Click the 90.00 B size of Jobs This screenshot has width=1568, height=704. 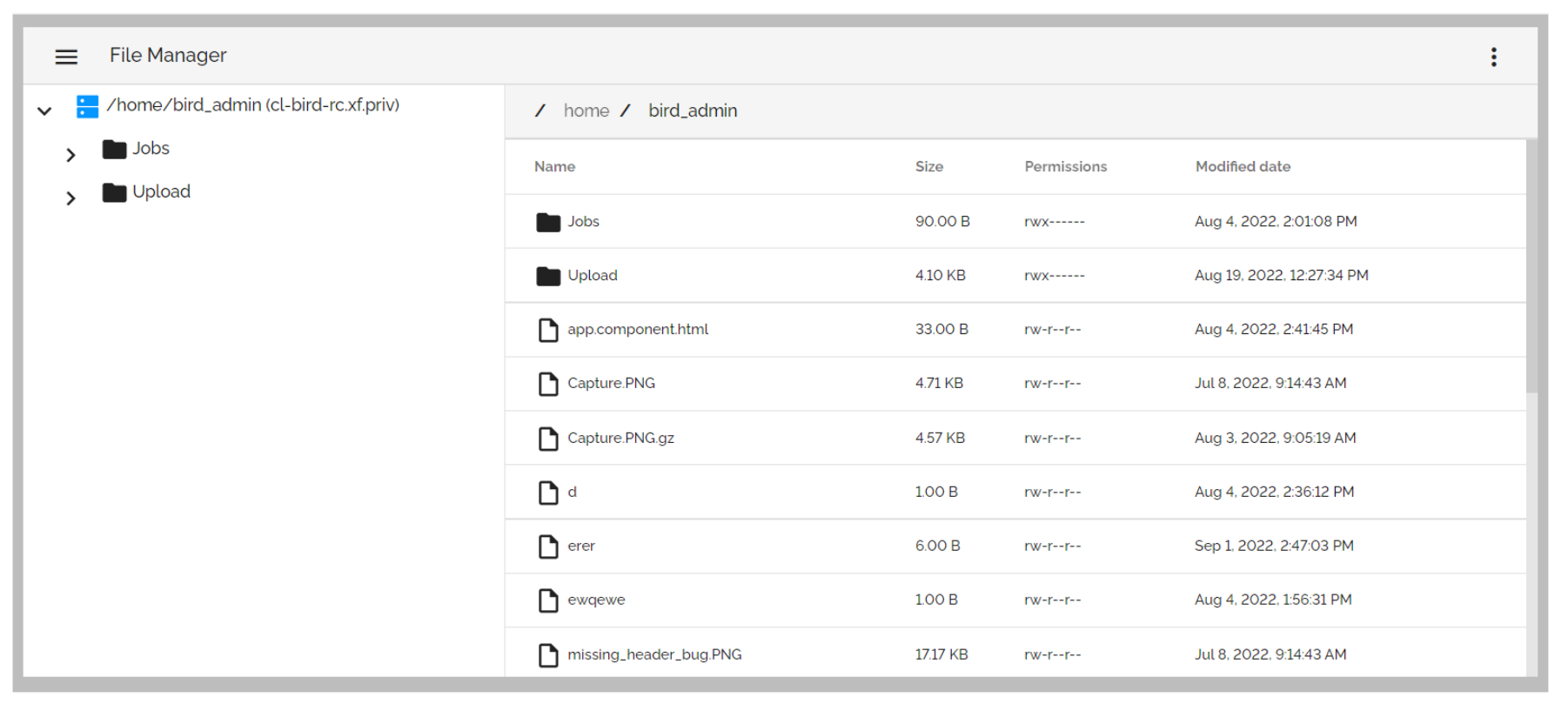pyautogui.click(x=942, y=222)
